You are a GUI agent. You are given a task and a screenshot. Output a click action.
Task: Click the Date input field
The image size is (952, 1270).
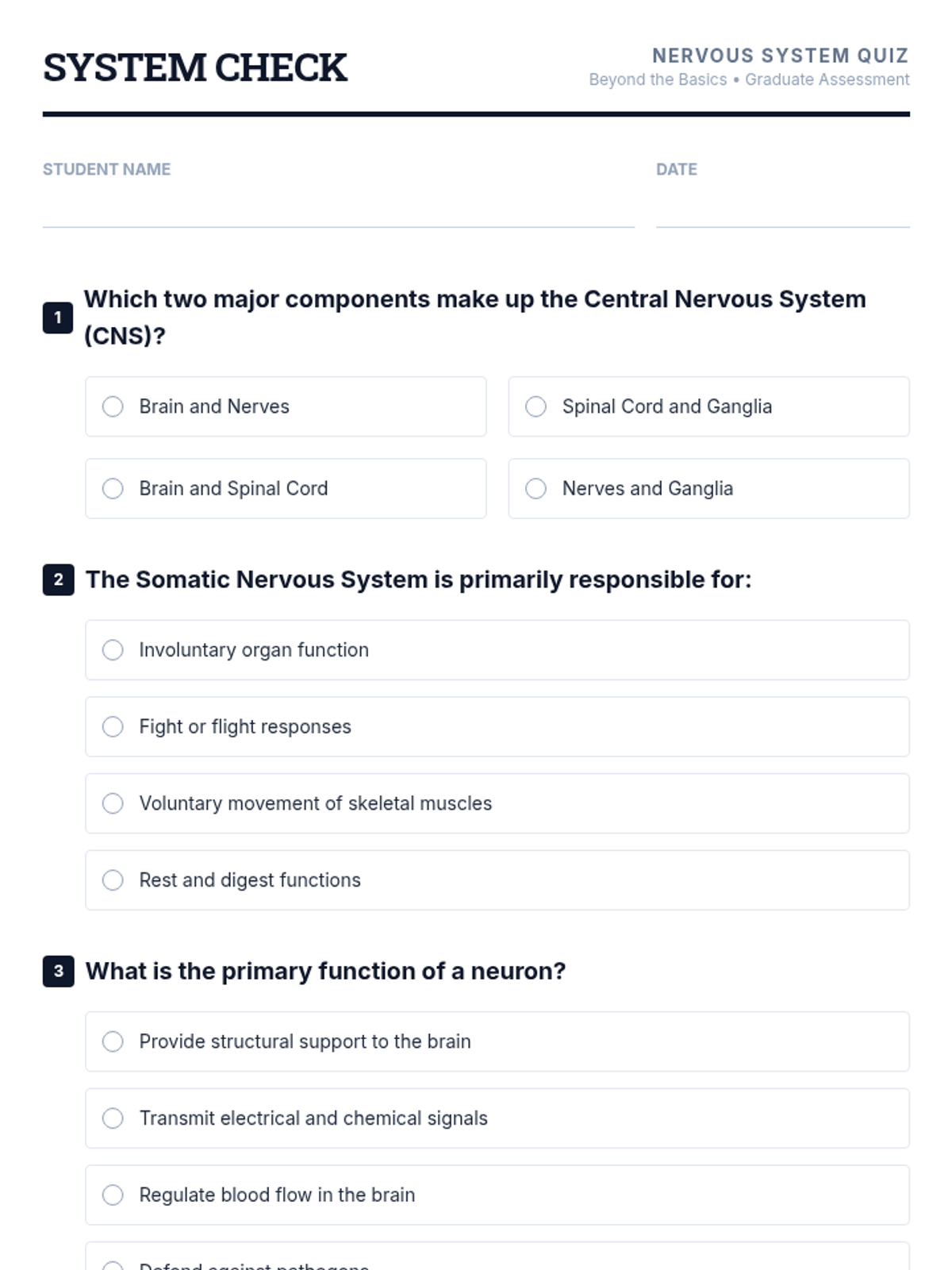(x=782, y=210)
